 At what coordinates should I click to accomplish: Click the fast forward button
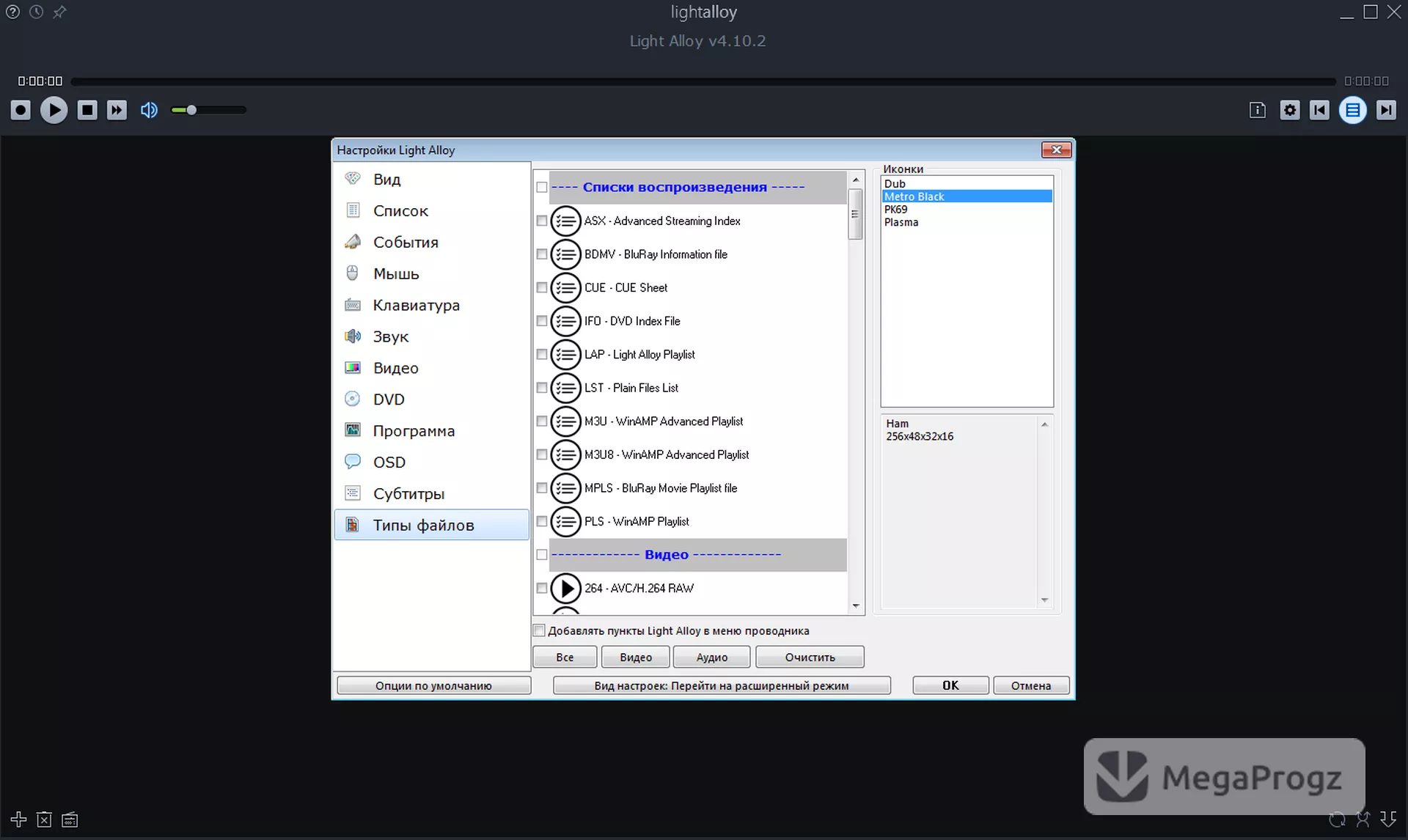point(117,110)
